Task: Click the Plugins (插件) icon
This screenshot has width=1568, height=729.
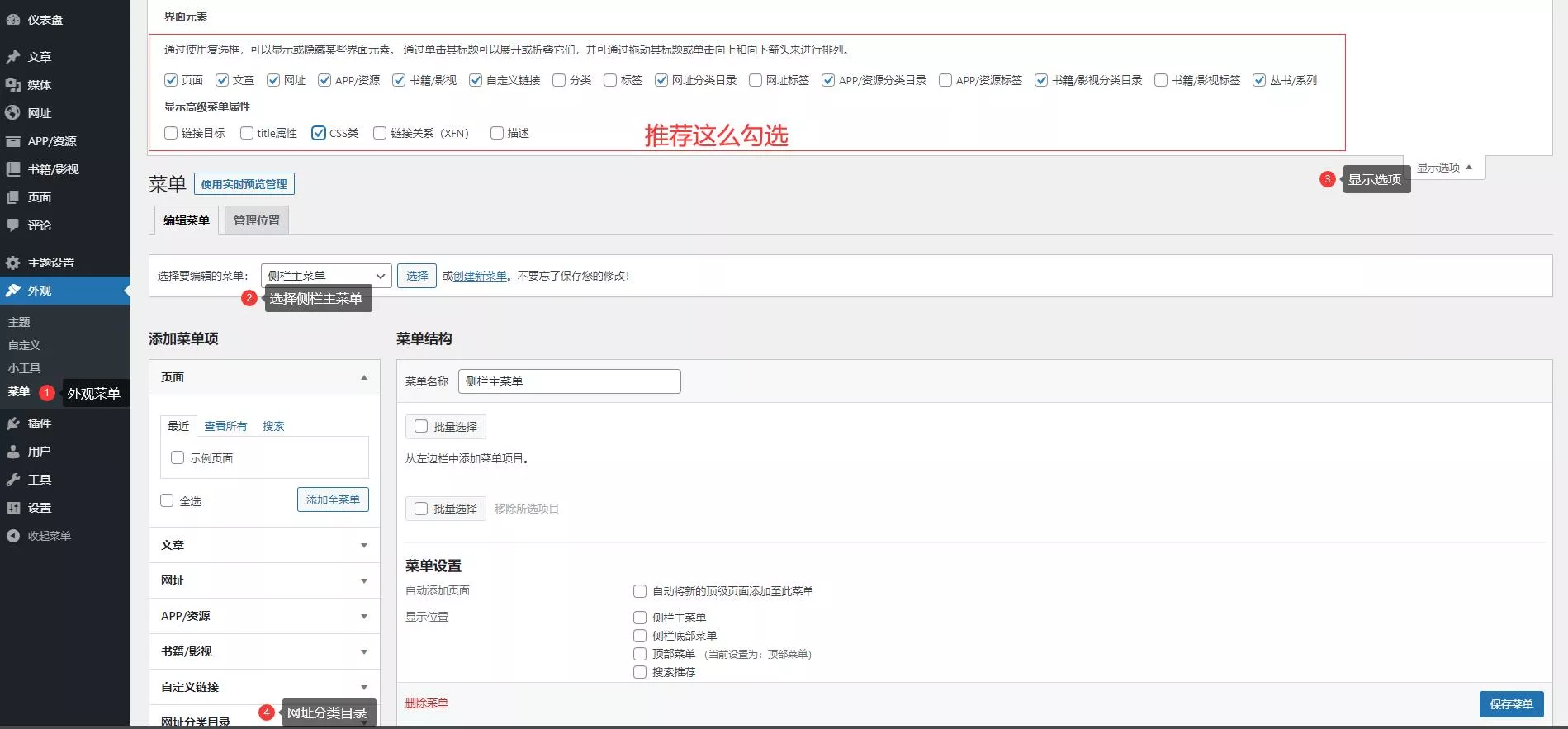Action: click(13, 424)
